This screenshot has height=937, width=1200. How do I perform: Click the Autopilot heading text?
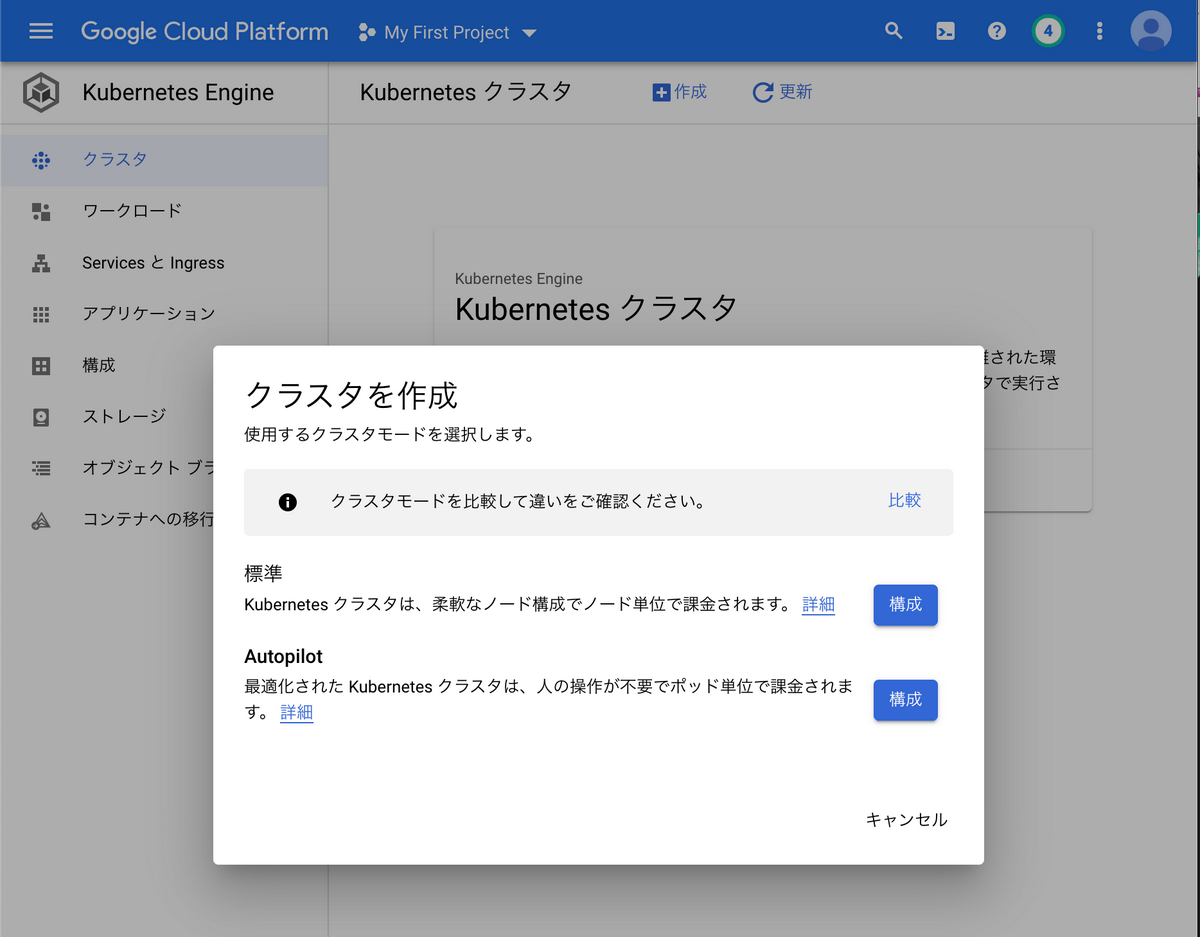click(x=283, y=657)
